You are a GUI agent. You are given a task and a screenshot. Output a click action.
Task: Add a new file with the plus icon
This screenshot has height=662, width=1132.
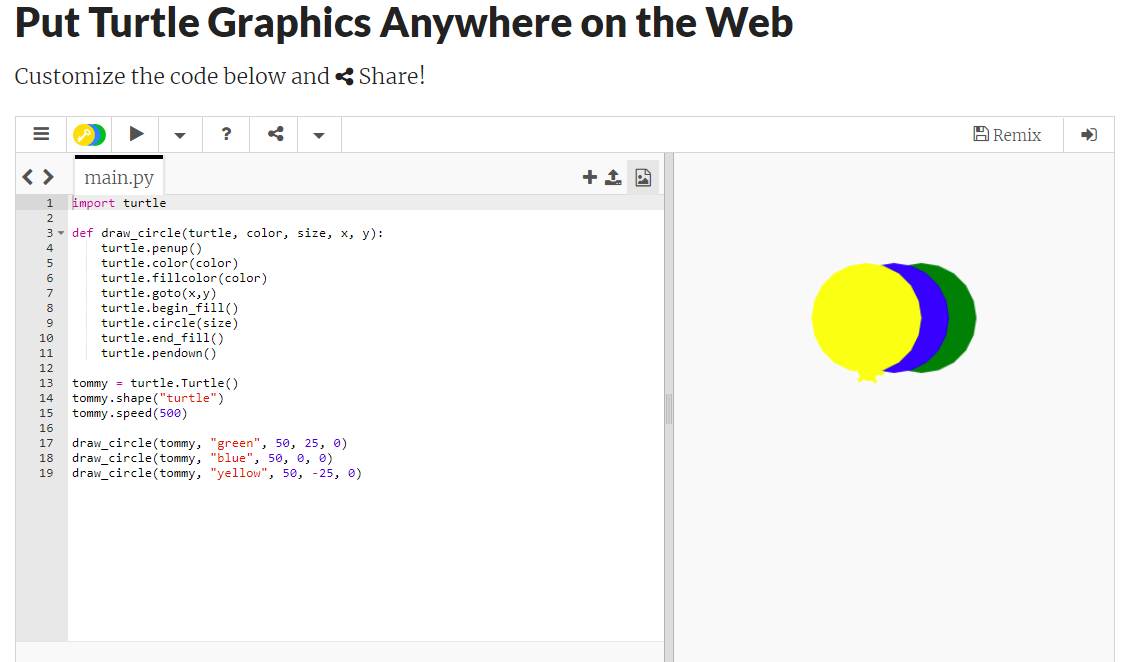589,177
